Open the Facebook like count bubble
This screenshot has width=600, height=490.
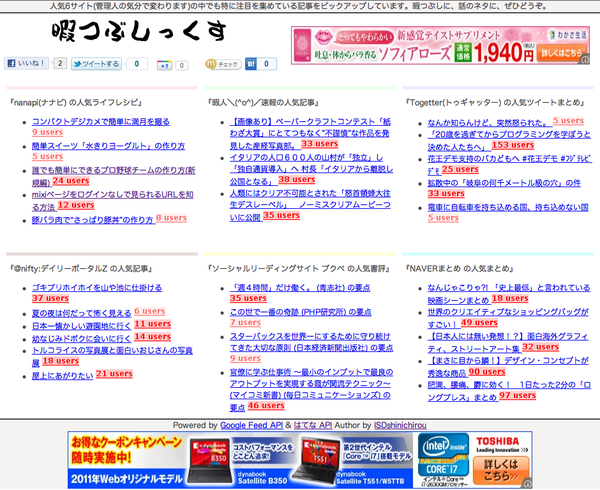[60, 63]
